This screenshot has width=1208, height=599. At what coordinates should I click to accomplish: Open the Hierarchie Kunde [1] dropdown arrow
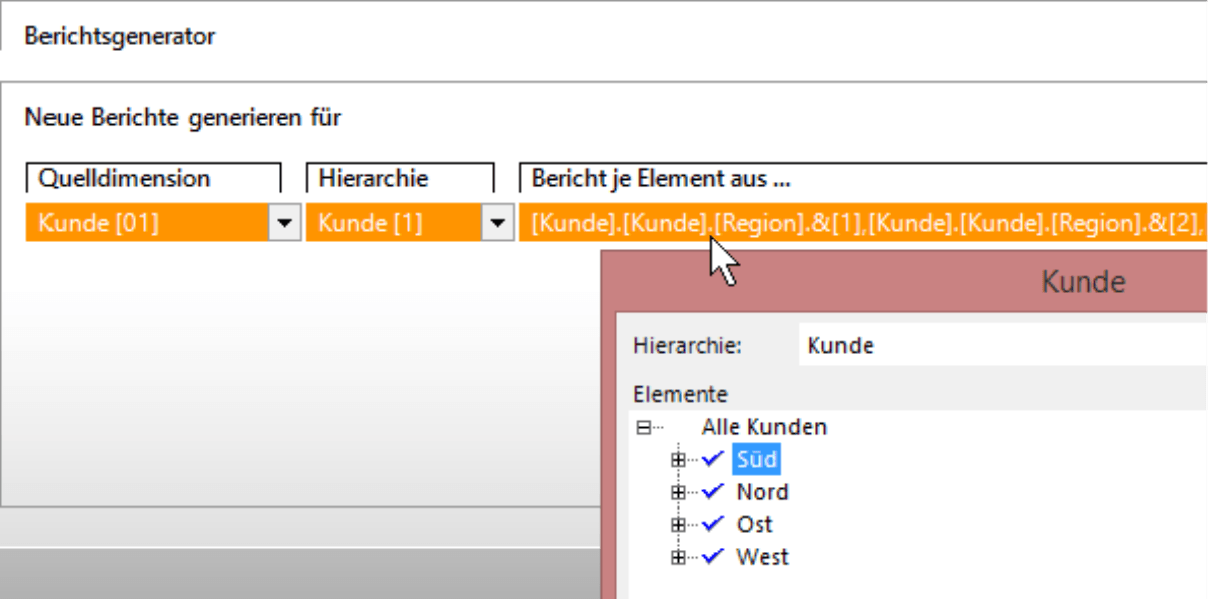[x=497, y=224]
